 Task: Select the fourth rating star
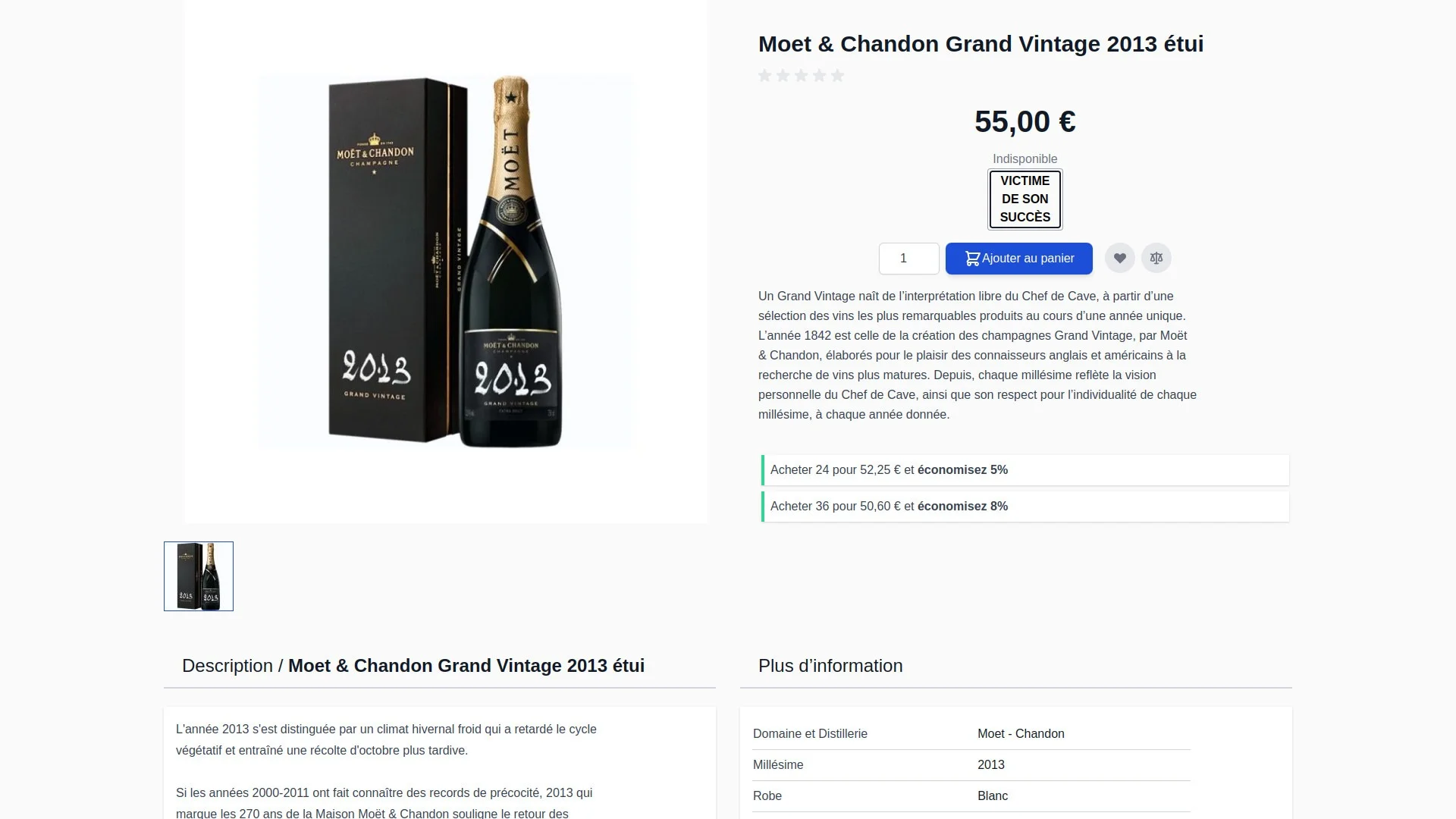(x=819, y=75)
